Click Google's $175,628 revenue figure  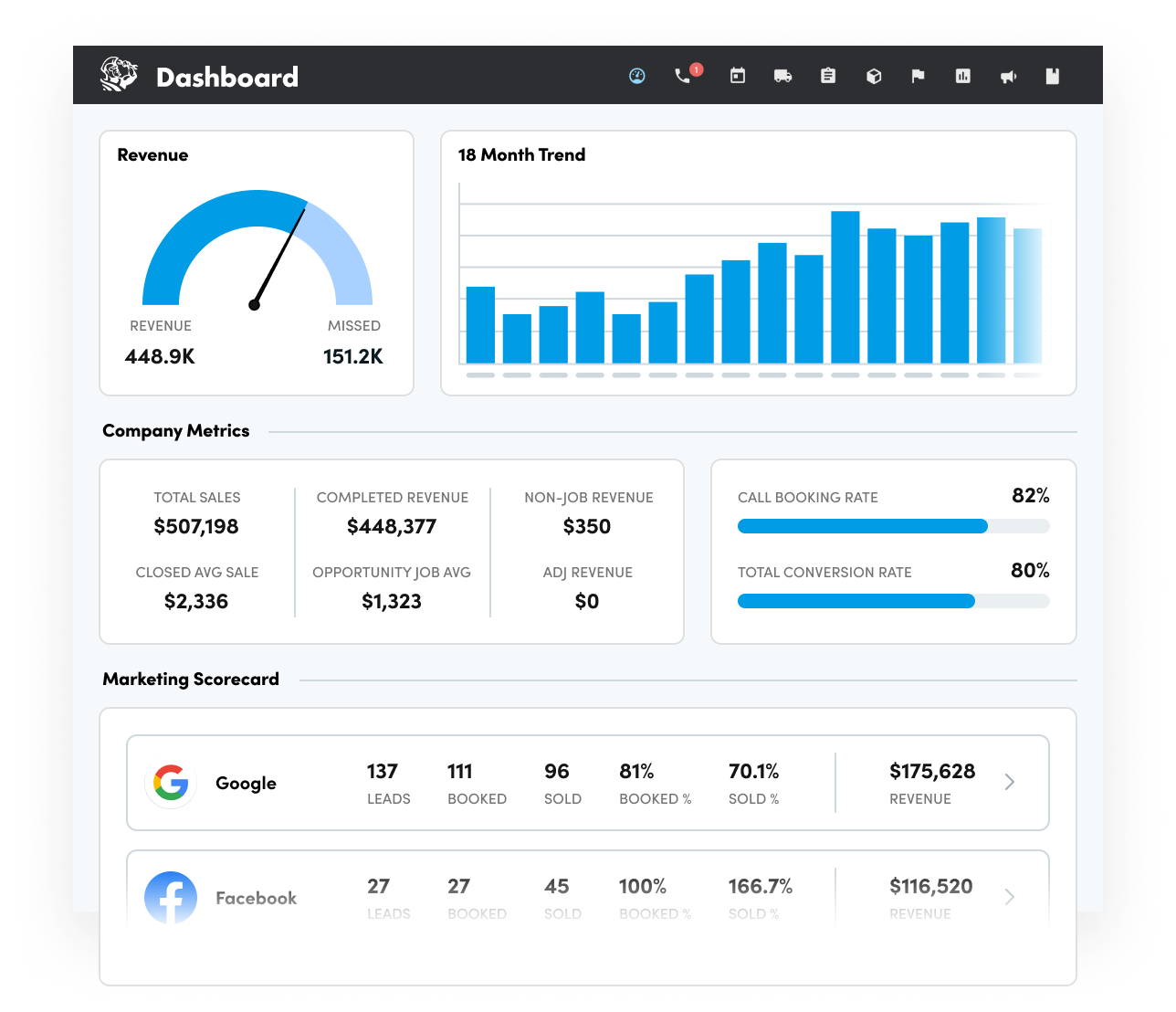click(x=932, y=772)
